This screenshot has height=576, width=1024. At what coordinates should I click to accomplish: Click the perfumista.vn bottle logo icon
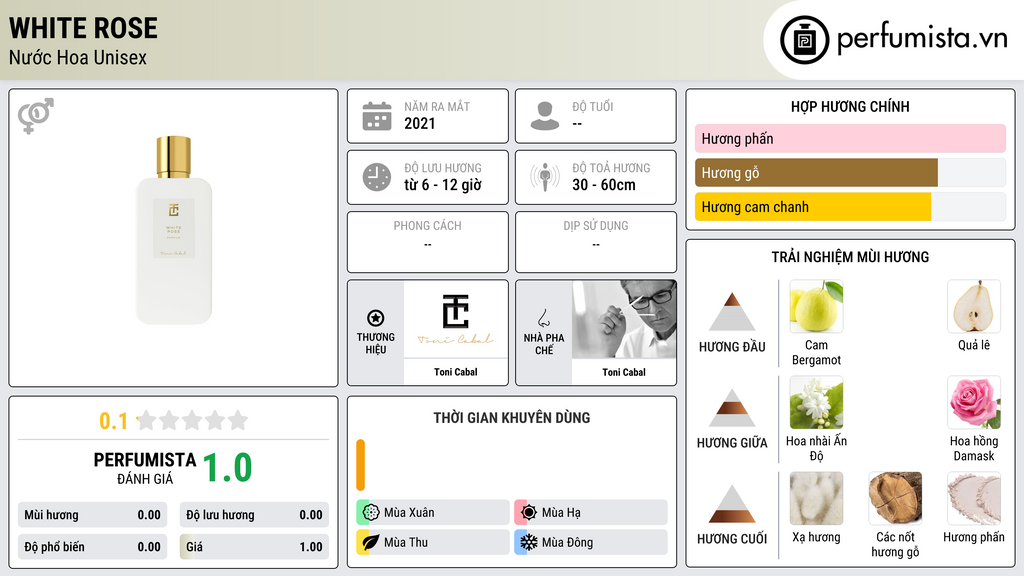point(804,40)
